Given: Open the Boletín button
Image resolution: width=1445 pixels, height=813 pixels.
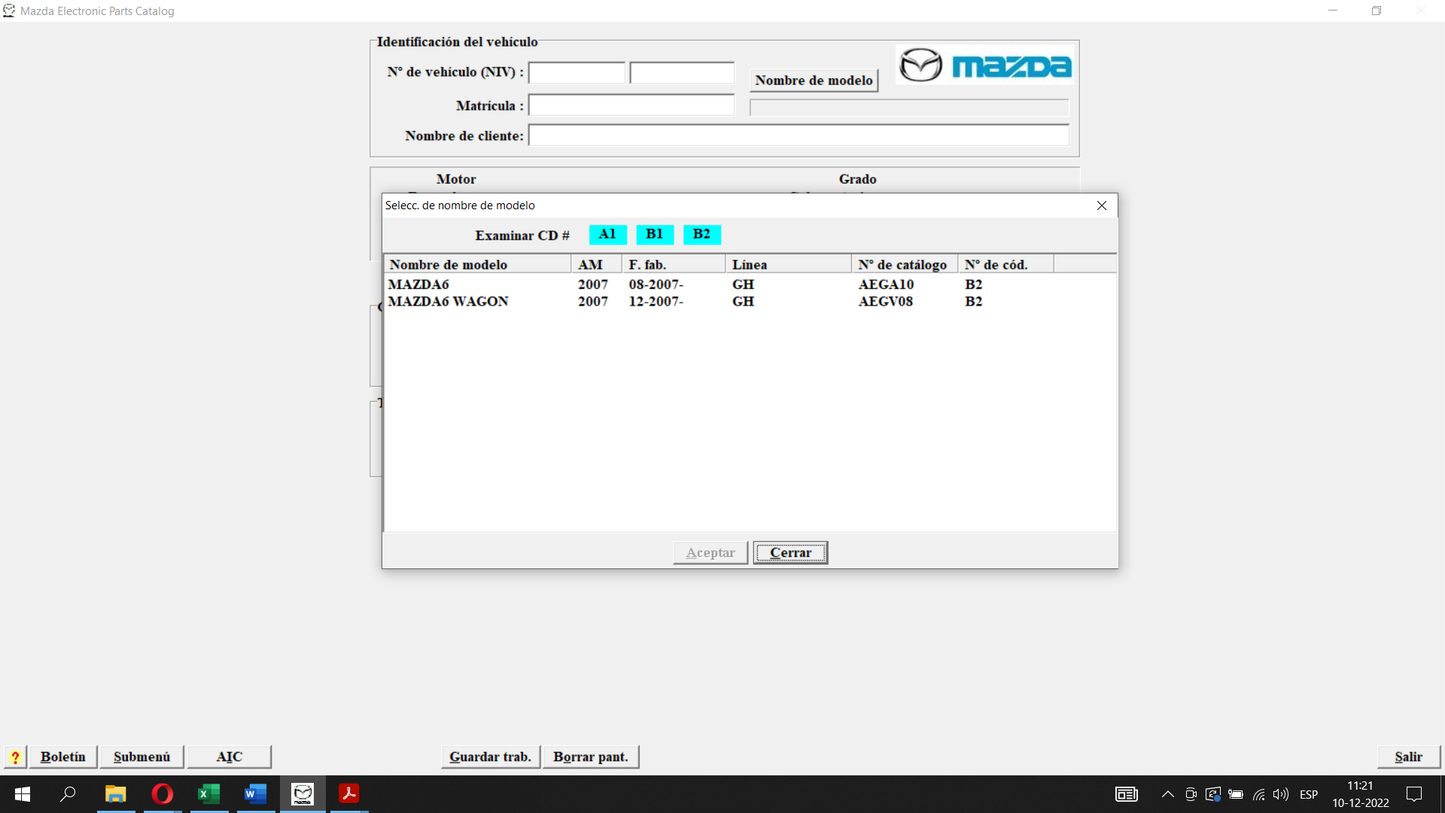Looking at the screenshot, I should coord(63,757).
